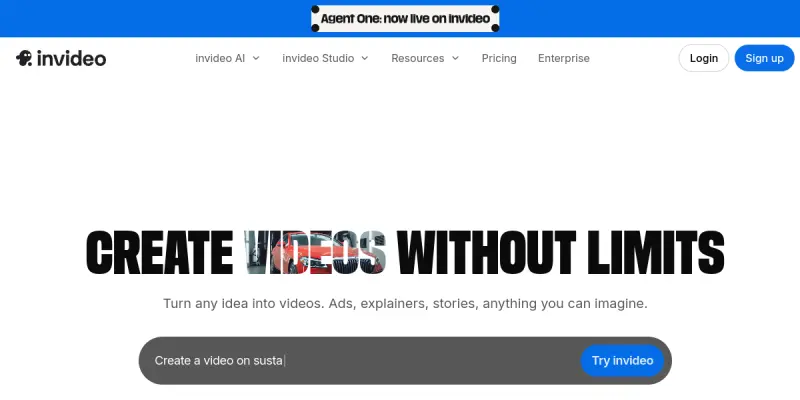The image size is (800, 400).
Task: Open the invideo AI menu
Action: pos(220,58)
